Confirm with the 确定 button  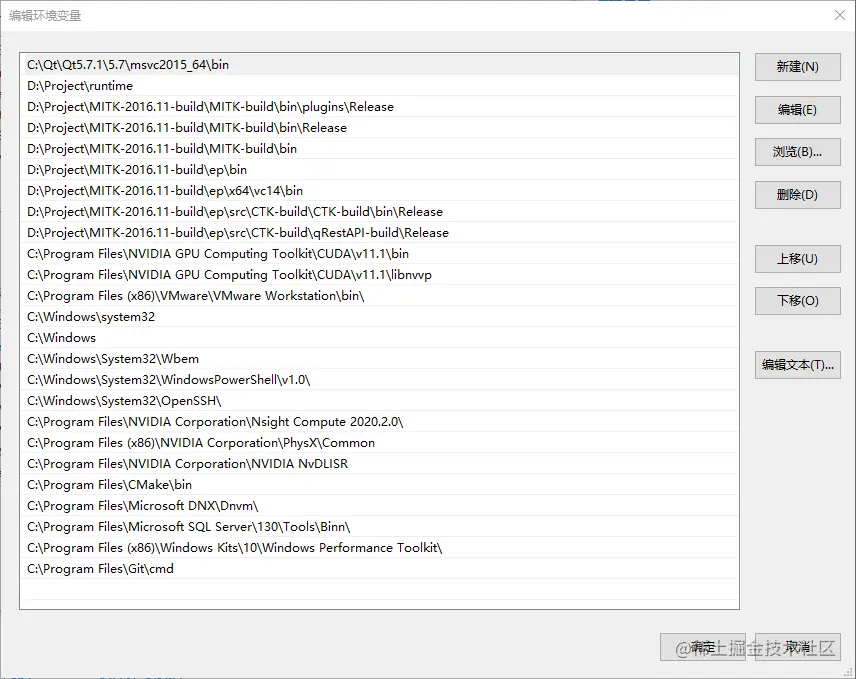coord(703,647)
